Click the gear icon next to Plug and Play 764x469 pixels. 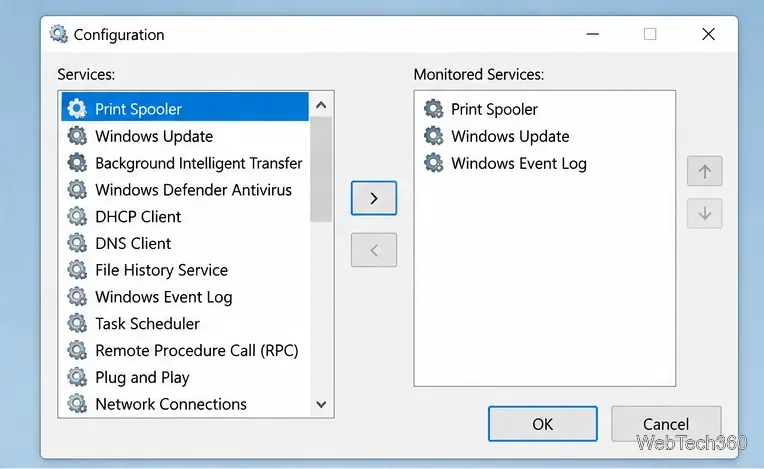point(77,377)
